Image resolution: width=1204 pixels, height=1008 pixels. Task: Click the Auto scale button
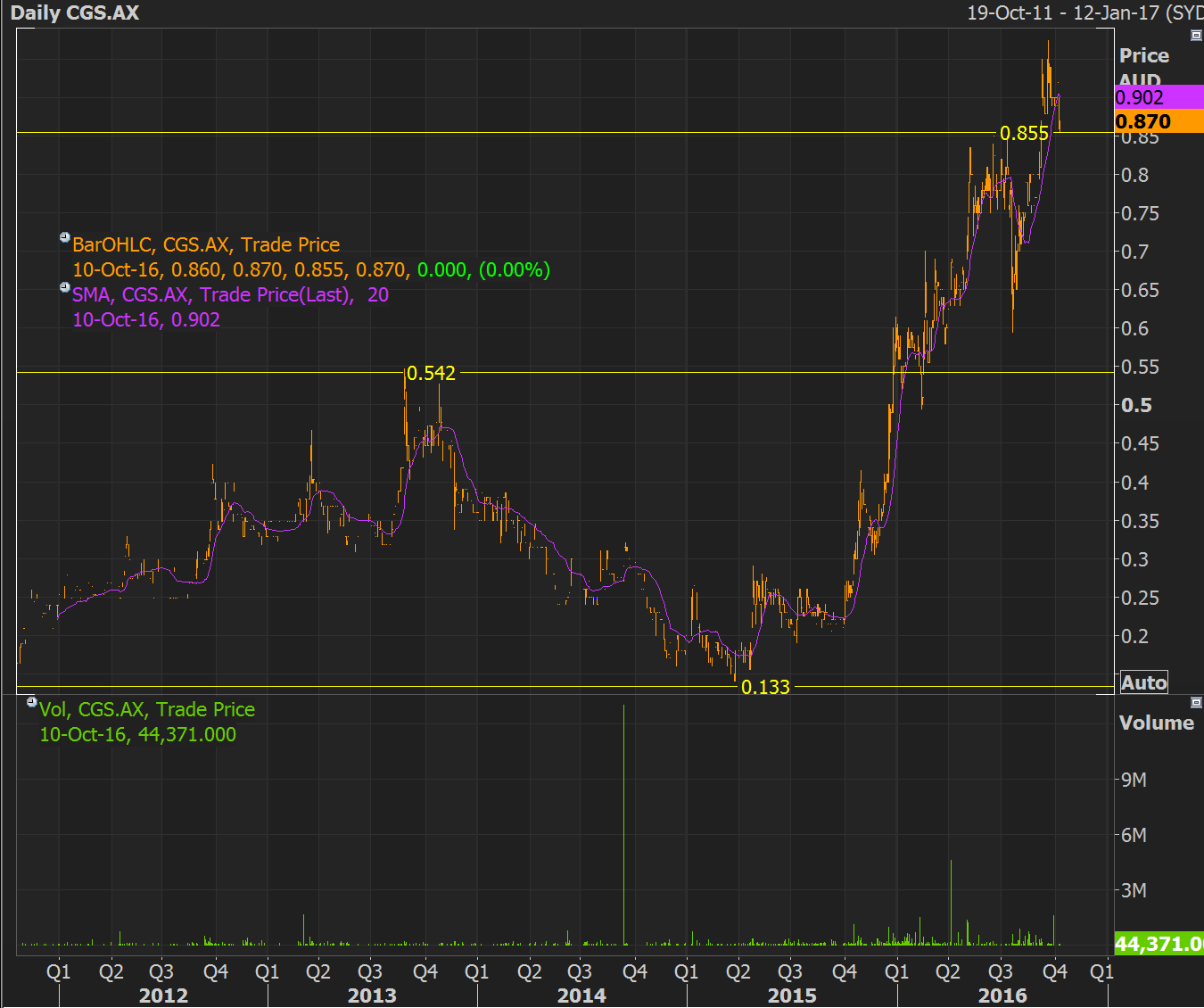point(1143,682)
